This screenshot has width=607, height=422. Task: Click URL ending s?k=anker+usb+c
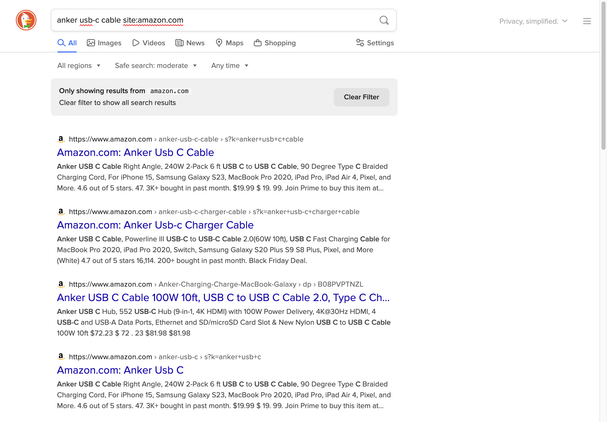[x=165, y=357]
